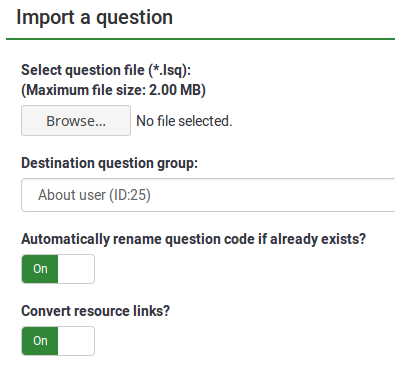Click the 'Select question file (*.lsq):' label
The image size is (395, 367).
click(106, 70)
